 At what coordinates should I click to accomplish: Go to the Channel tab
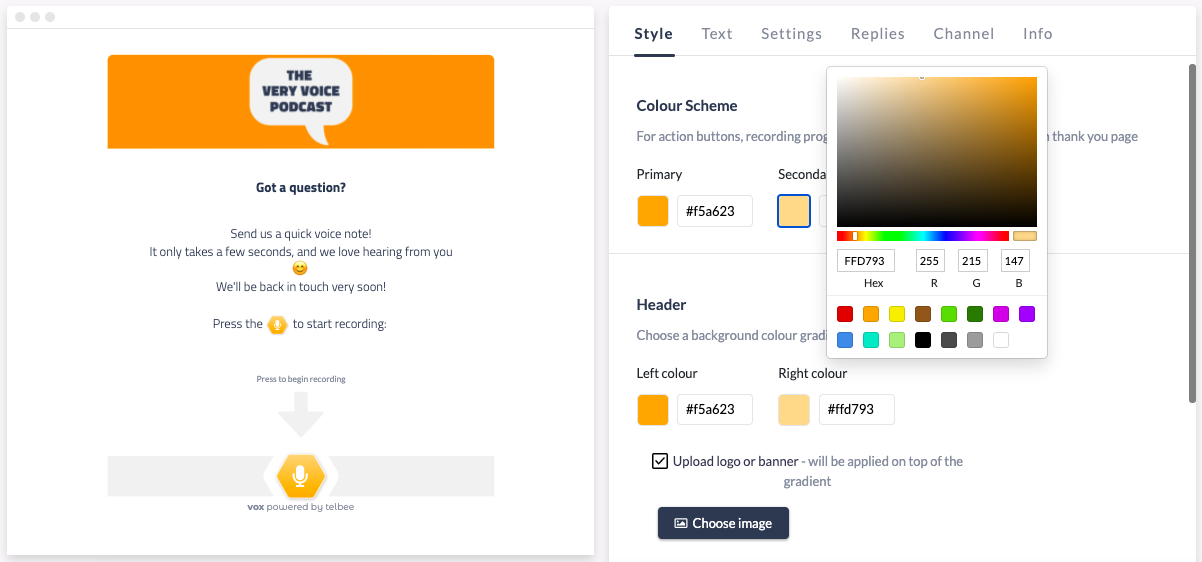(x=964, y=34)
